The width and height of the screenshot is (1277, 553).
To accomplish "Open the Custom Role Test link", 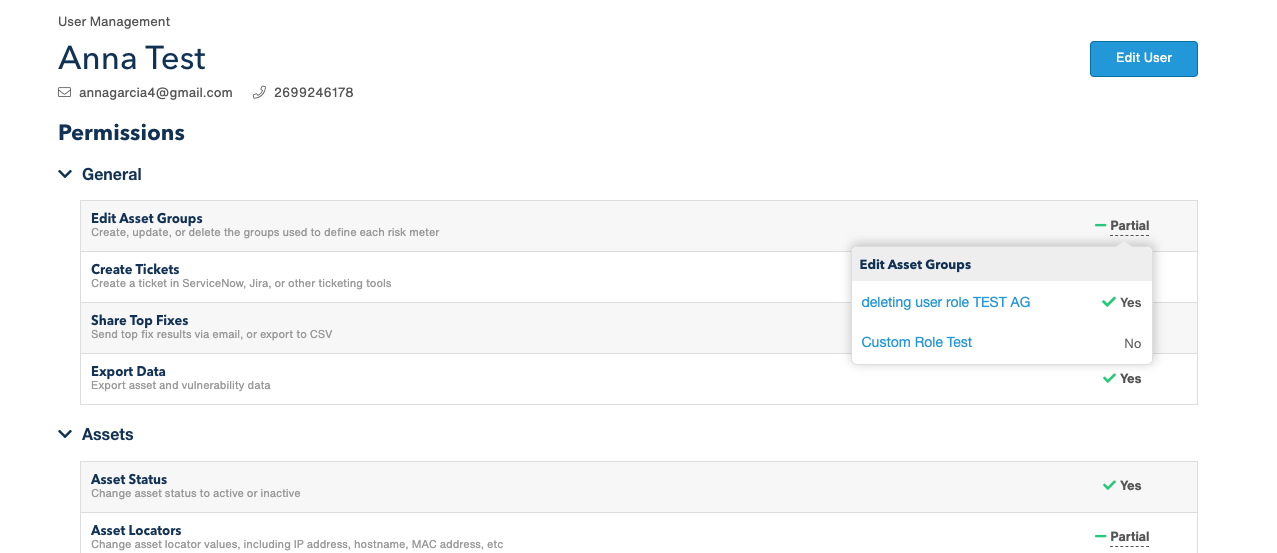I will tap(916, 342).
